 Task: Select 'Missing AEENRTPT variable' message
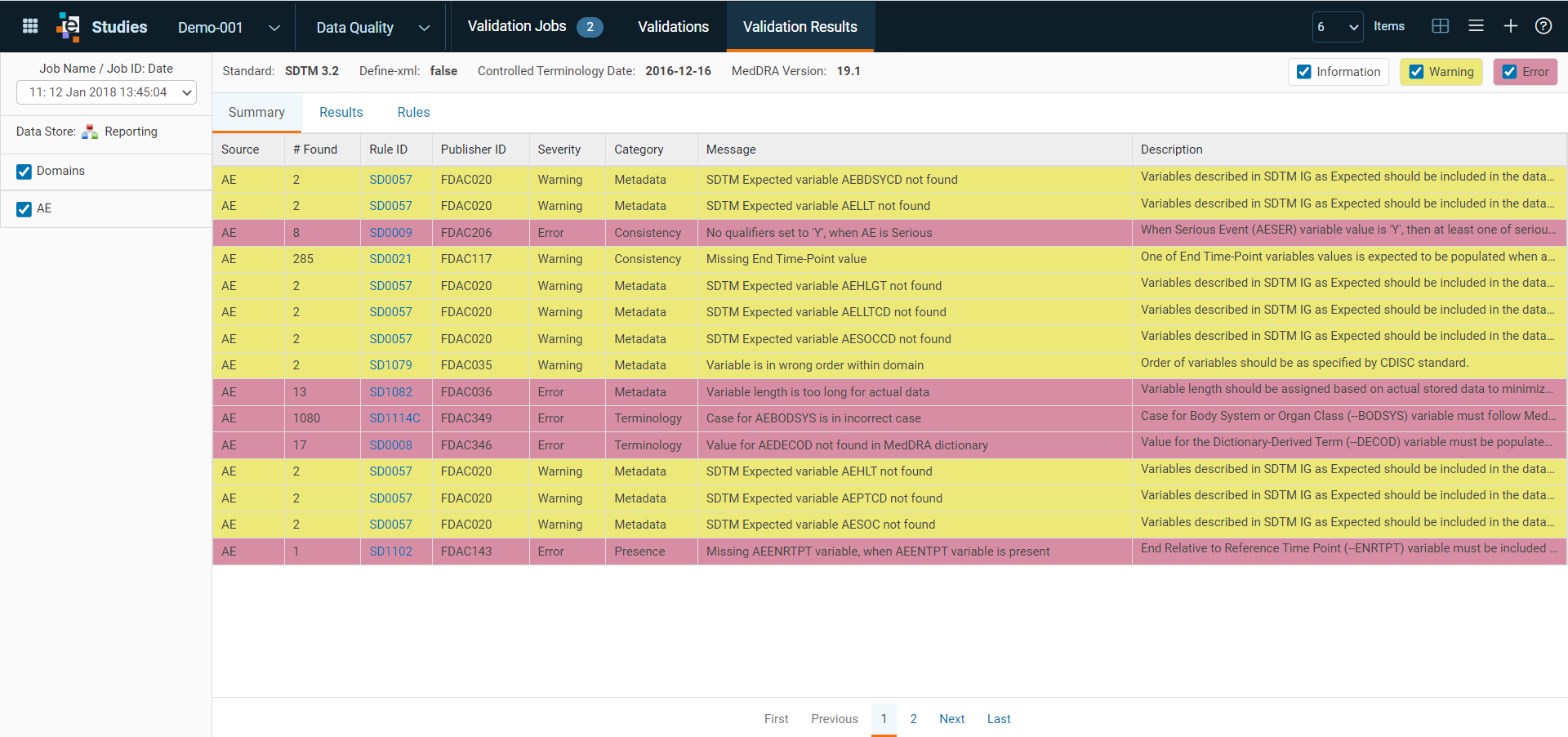point(878,552)
